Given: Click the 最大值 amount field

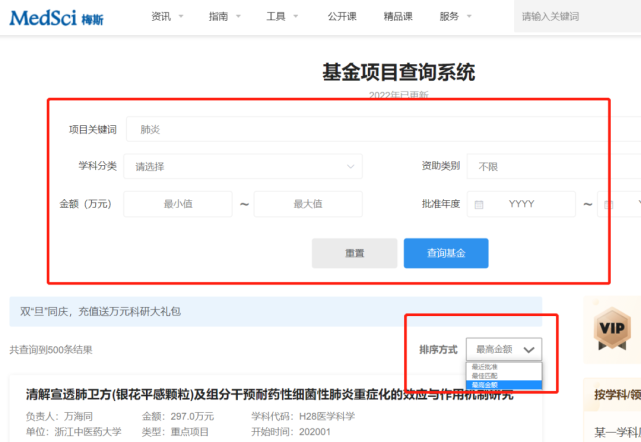Looking at the screenshot, I should [x=308, y=204].
